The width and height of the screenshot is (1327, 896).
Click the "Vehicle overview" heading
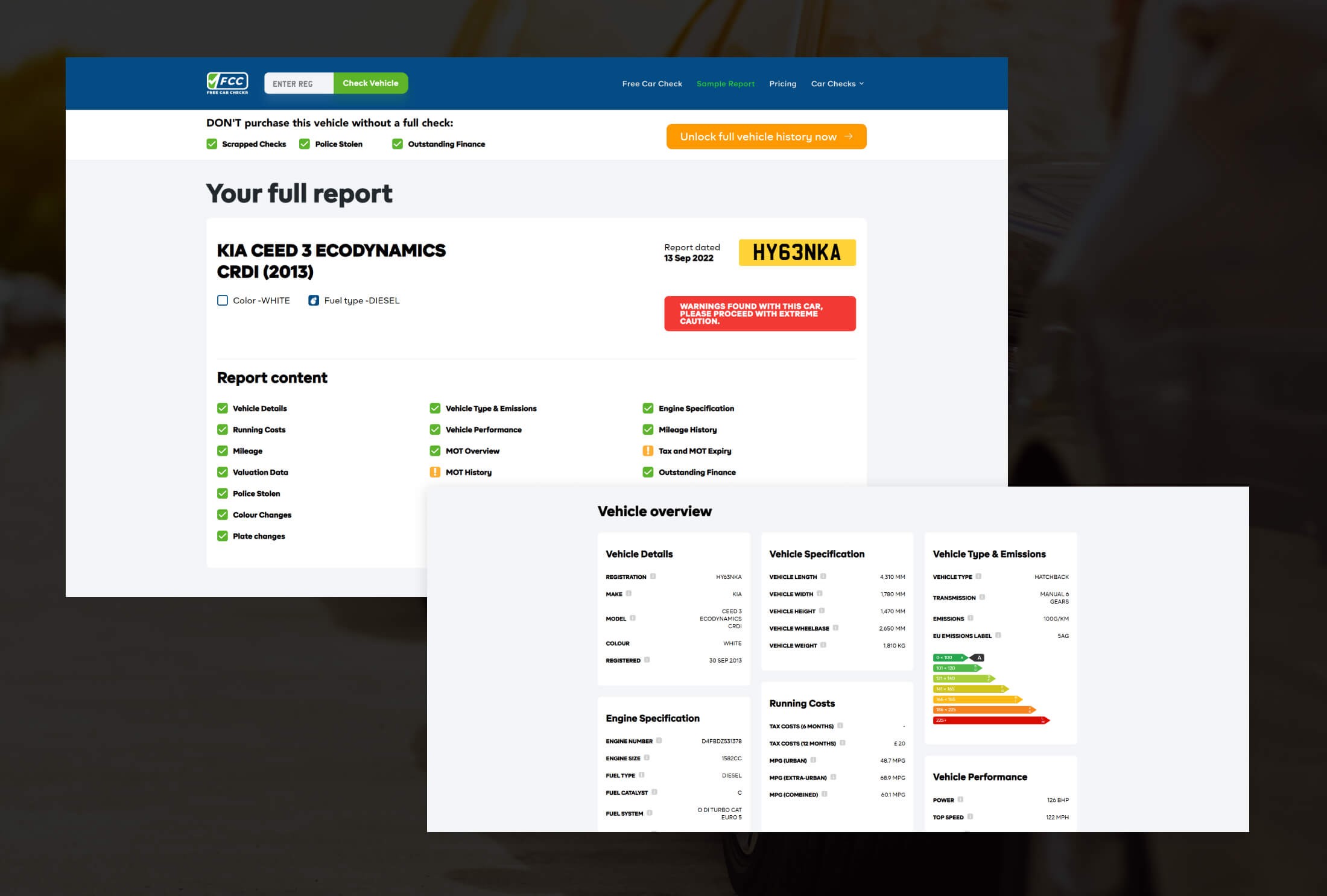point(654,511)
